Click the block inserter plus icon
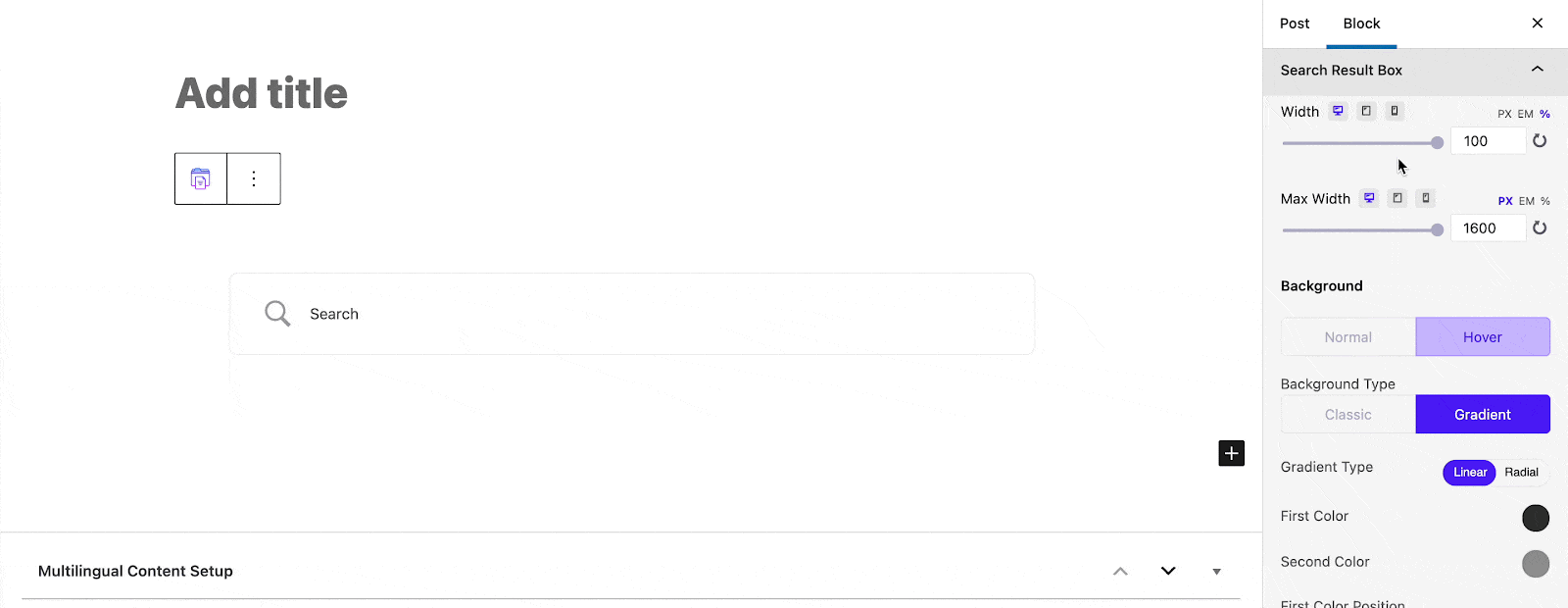Viewport: 1568px width, 608px height. pos(1231,452)
